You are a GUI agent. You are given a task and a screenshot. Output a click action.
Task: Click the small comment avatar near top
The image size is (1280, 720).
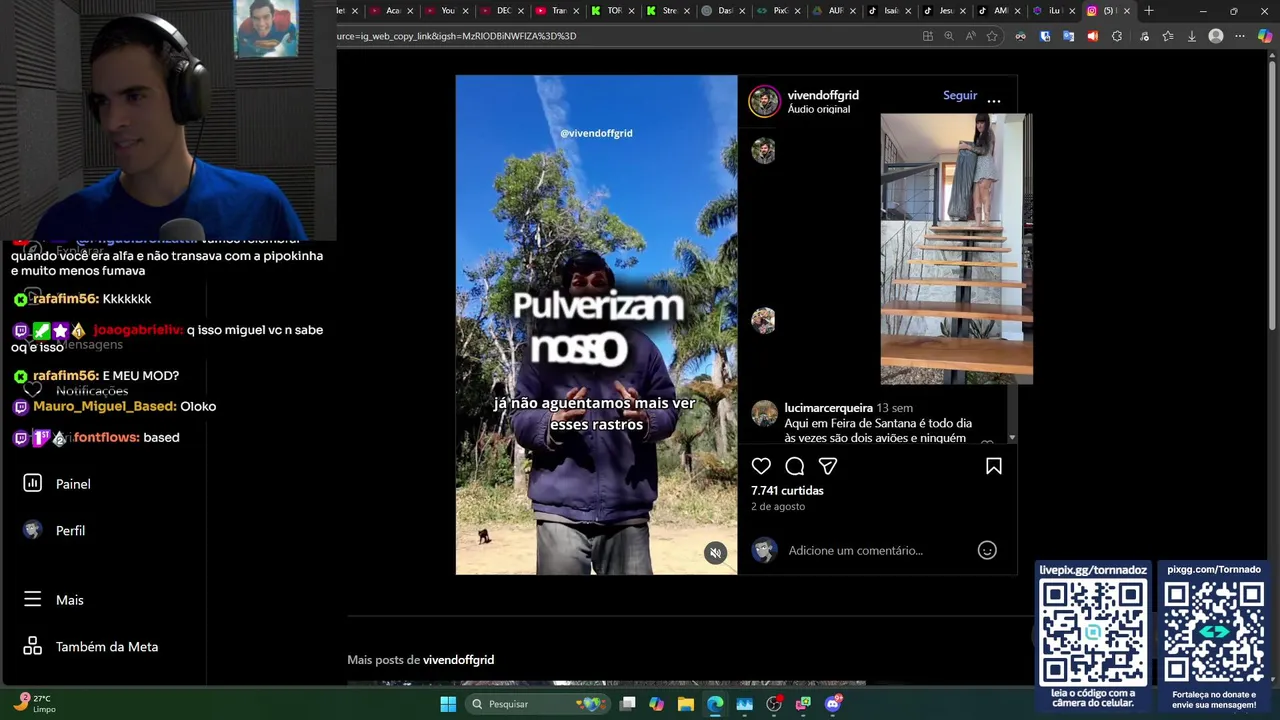pos(763,151)
